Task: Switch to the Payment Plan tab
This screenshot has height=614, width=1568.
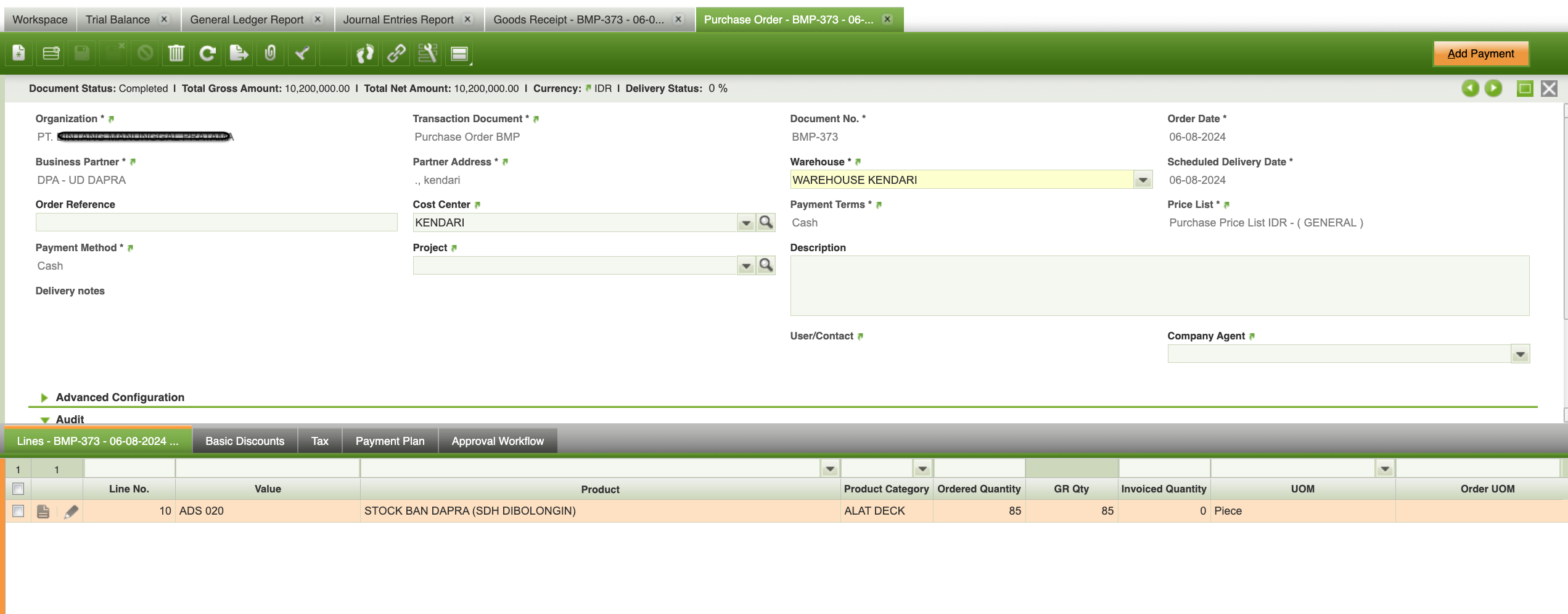Action: pos(390,441)
